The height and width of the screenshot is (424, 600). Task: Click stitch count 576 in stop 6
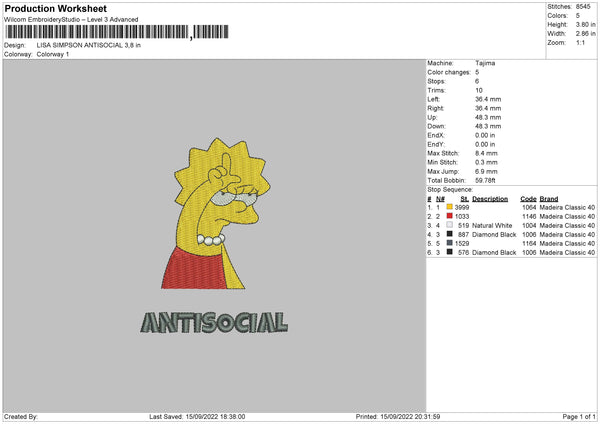(x=463, y=253)
